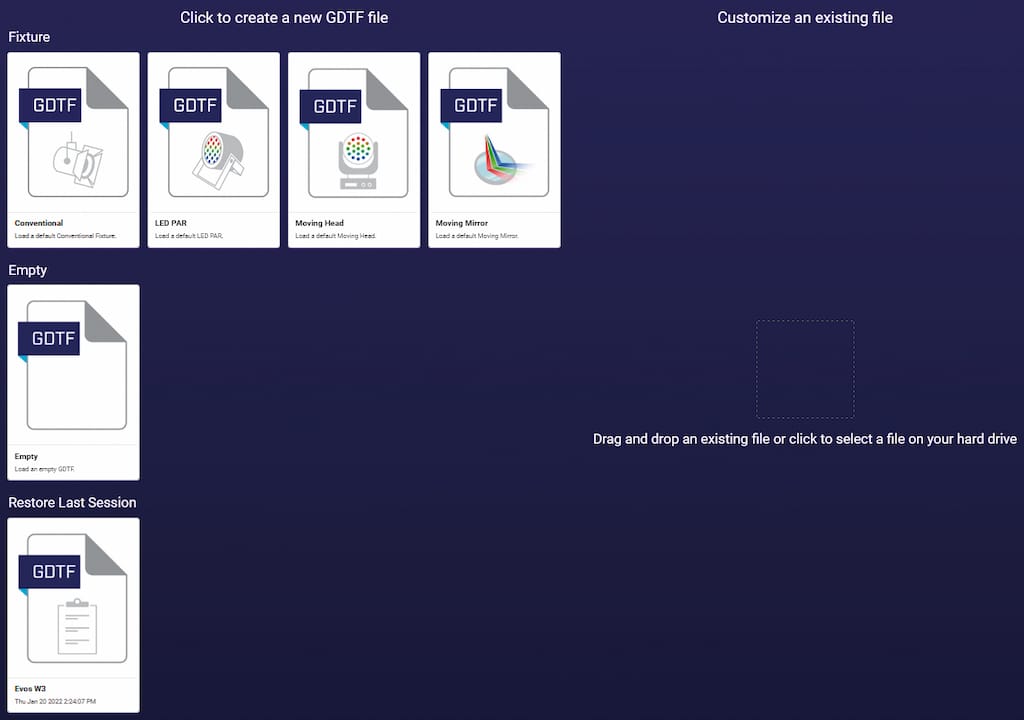Click the dashed file drop zone box
Image resolution: width=1024 pixels, height=720 pixels.
[805, 369]
